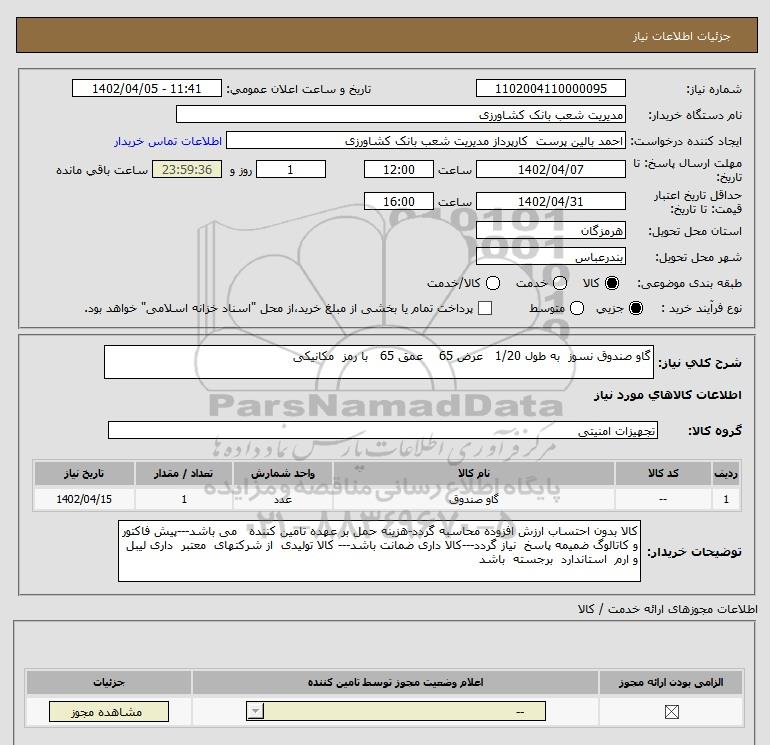
Task: Click the response deadline date 1402/04/07
Action: tap(550, 169)
